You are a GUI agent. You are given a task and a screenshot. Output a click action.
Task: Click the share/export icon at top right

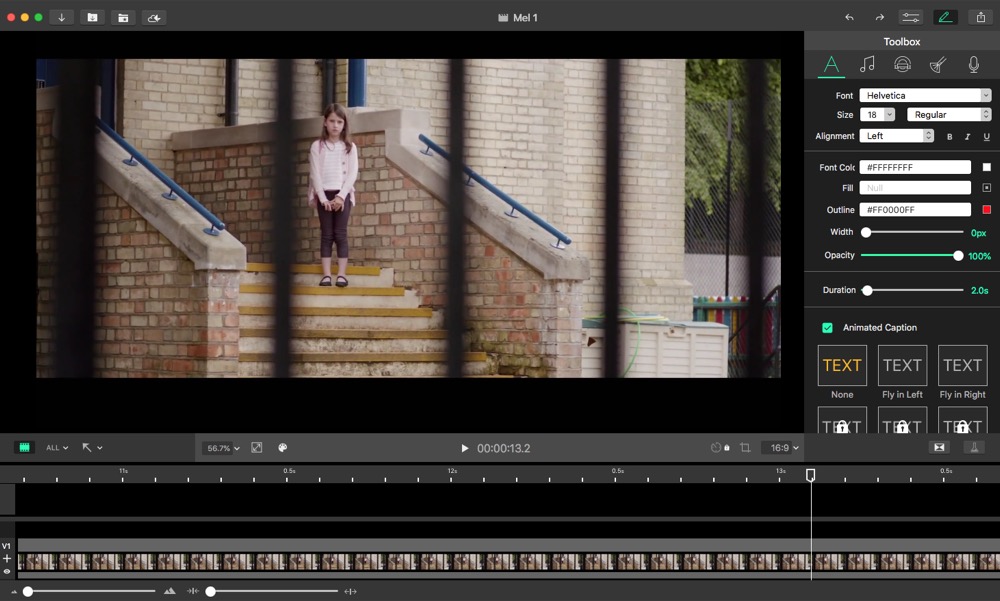pos(982,17)
